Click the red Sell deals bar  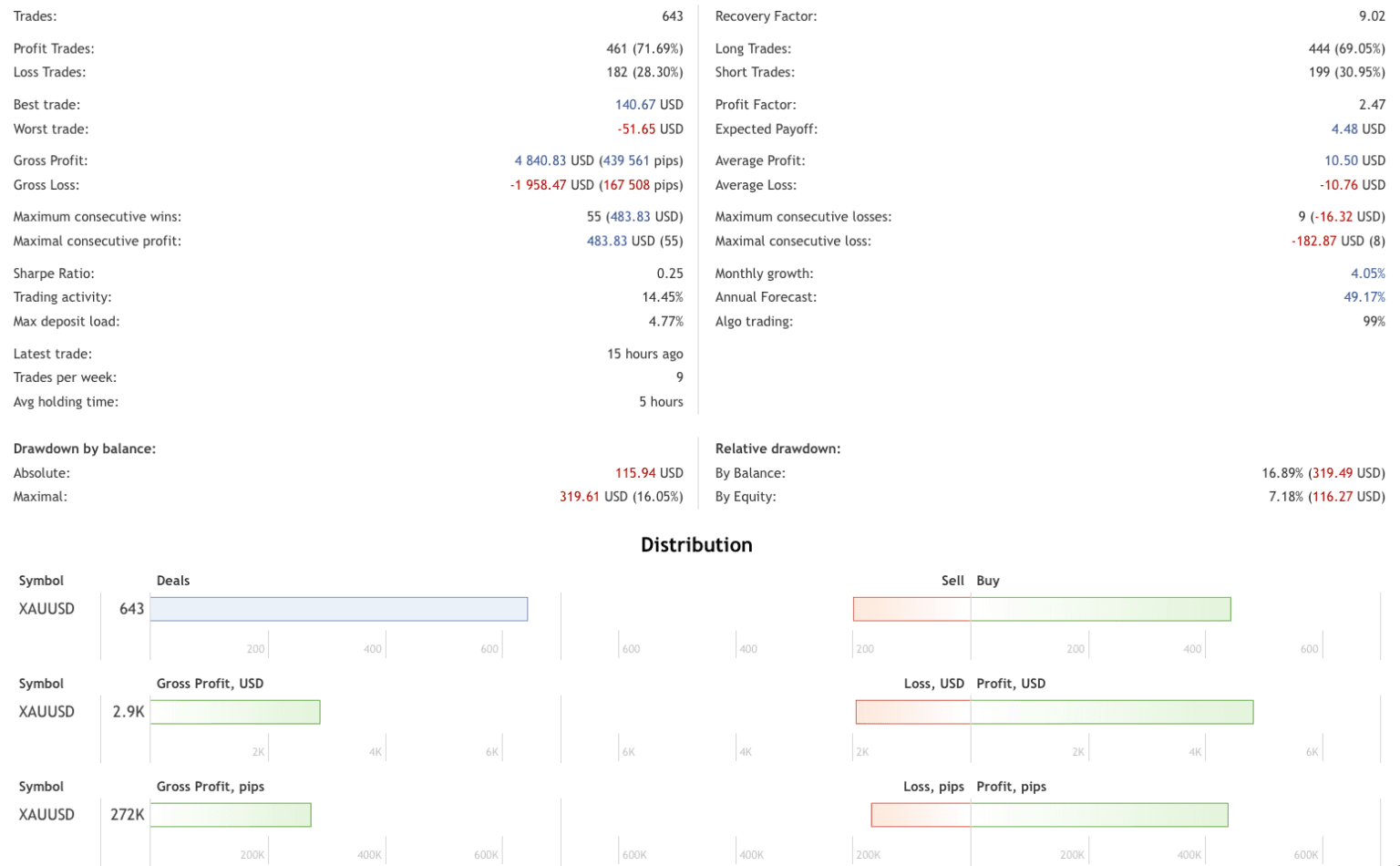(911, 609)
